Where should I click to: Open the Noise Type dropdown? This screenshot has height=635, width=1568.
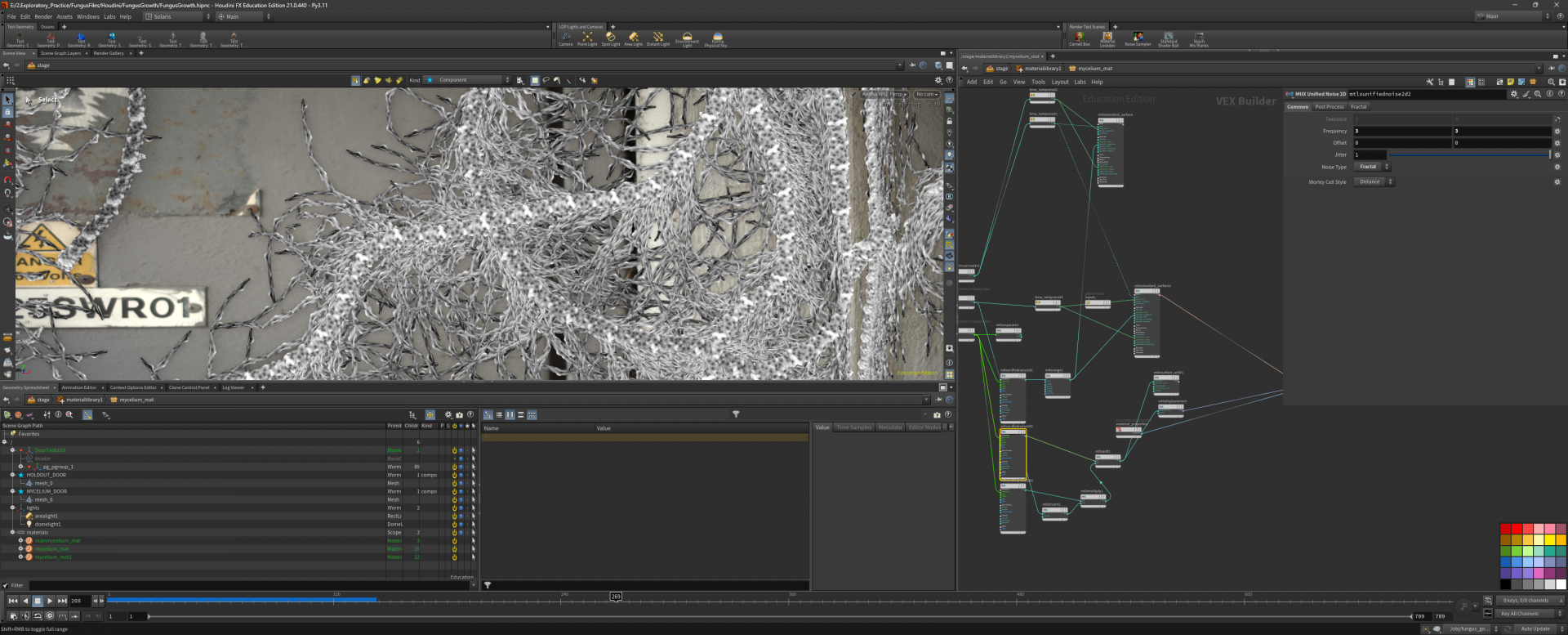coord(1372,167)
